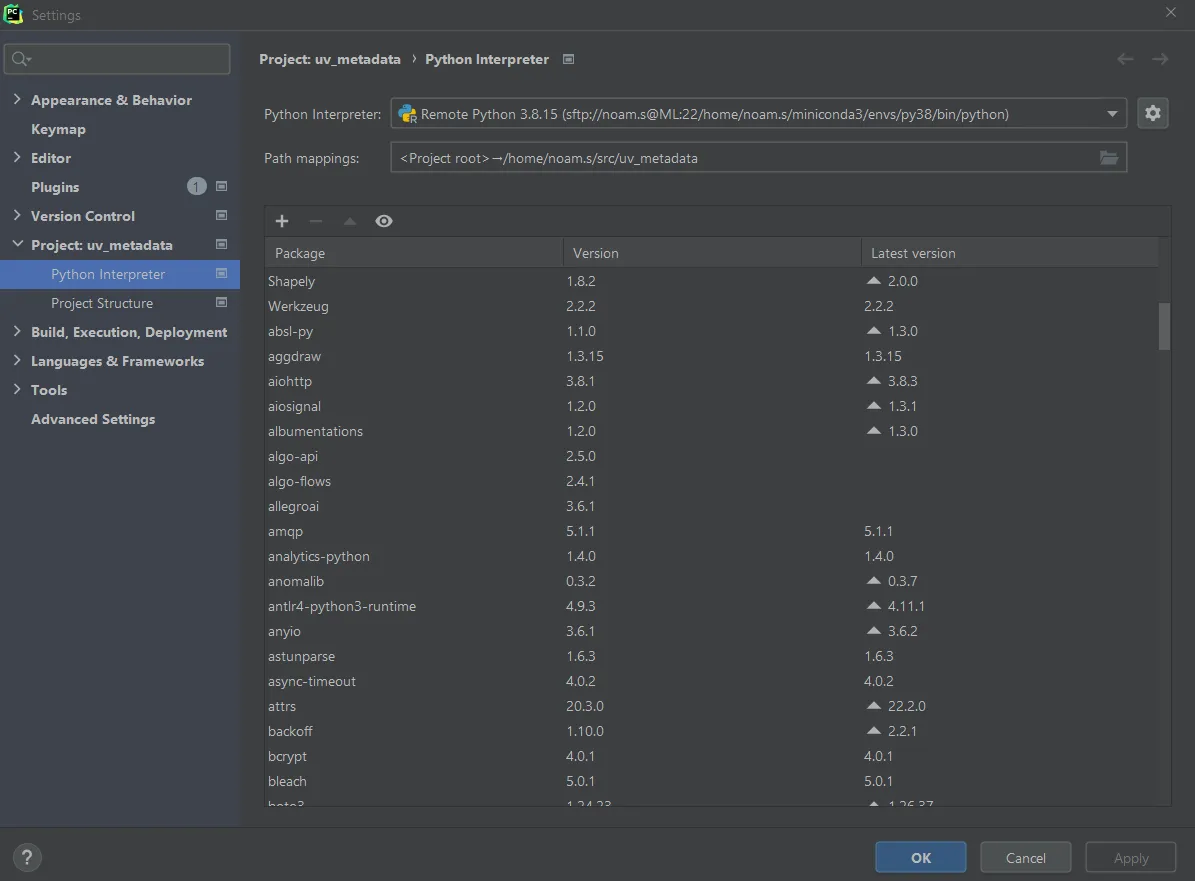This screenshot has width=1195, height=881.
Task: Click Project: uv_metadata breadcrumb
Action: pos(329,59)
